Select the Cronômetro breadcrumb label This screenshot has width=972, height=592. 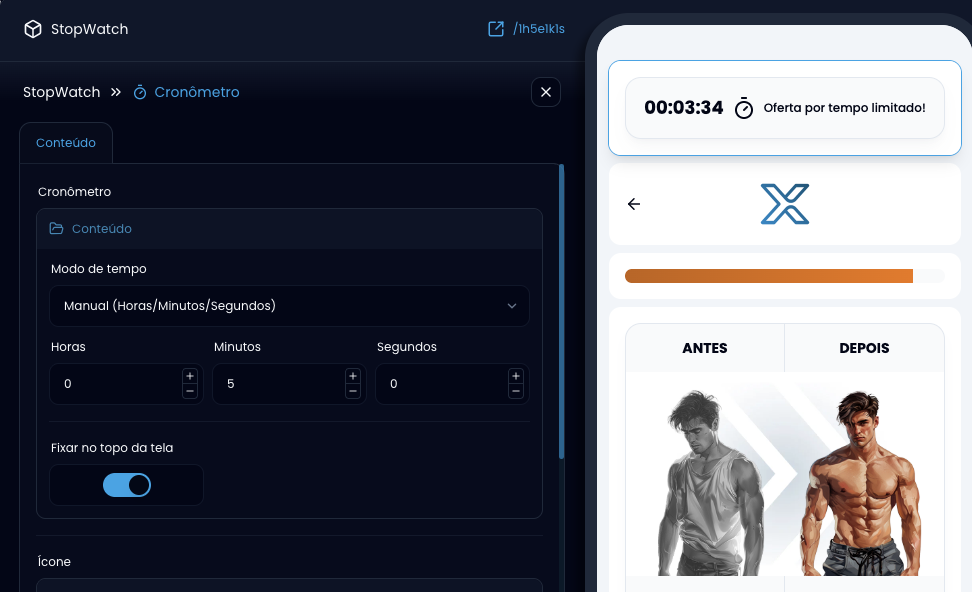pos(197,92)
